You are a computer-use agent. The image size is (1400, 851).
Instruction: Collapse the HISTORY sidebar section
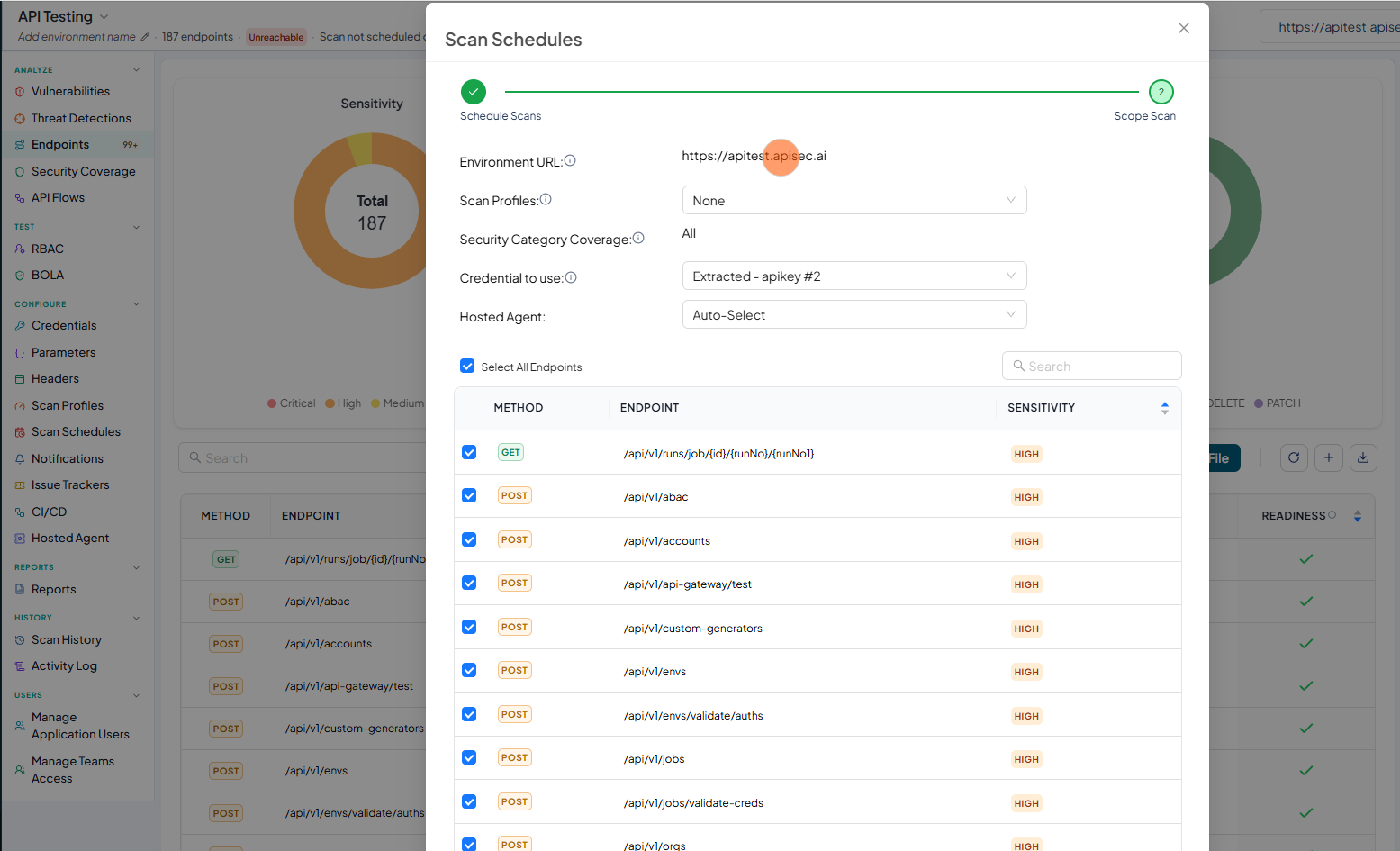click(x=136, y=618)
